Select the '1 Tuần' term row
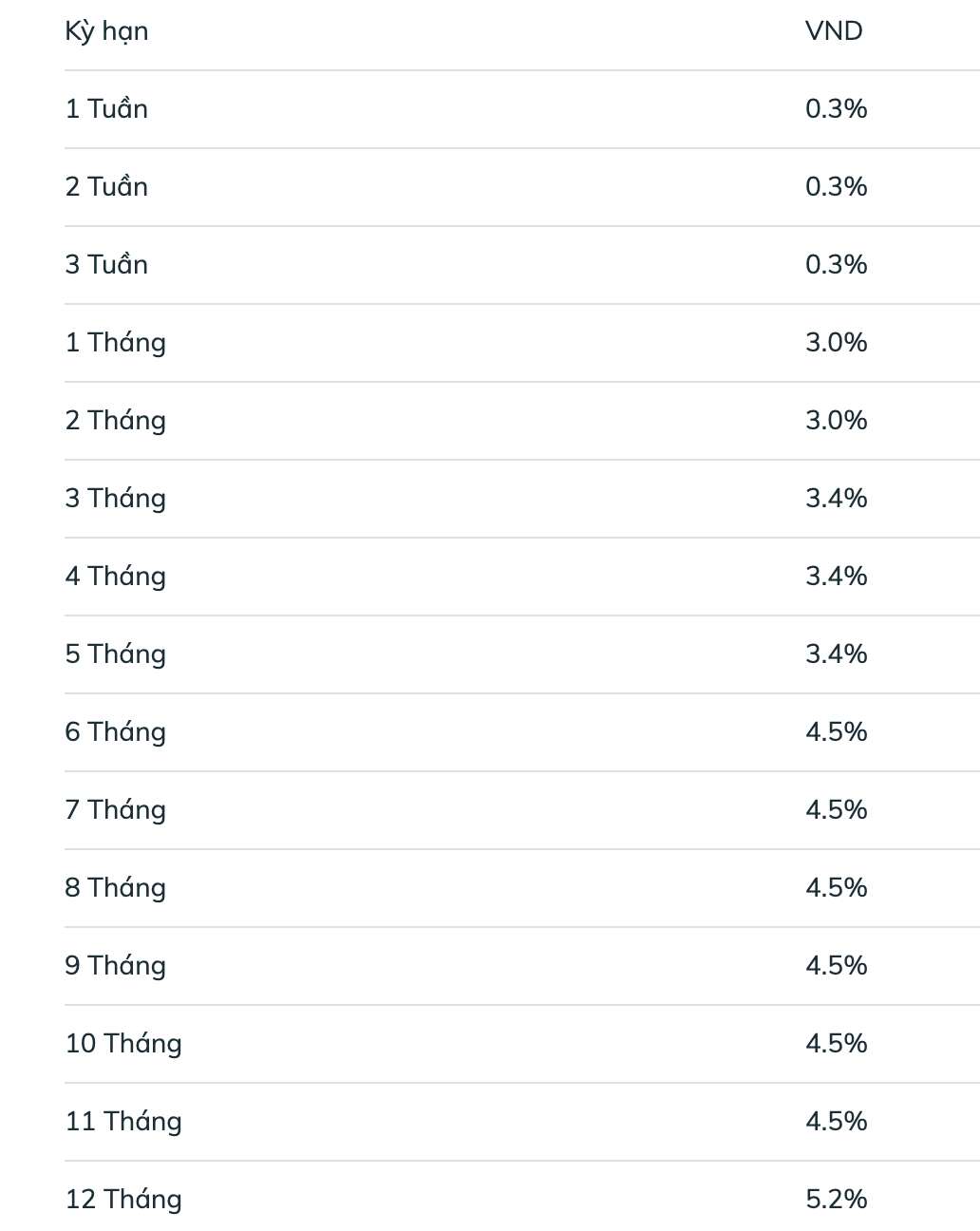 click(106, 109)
